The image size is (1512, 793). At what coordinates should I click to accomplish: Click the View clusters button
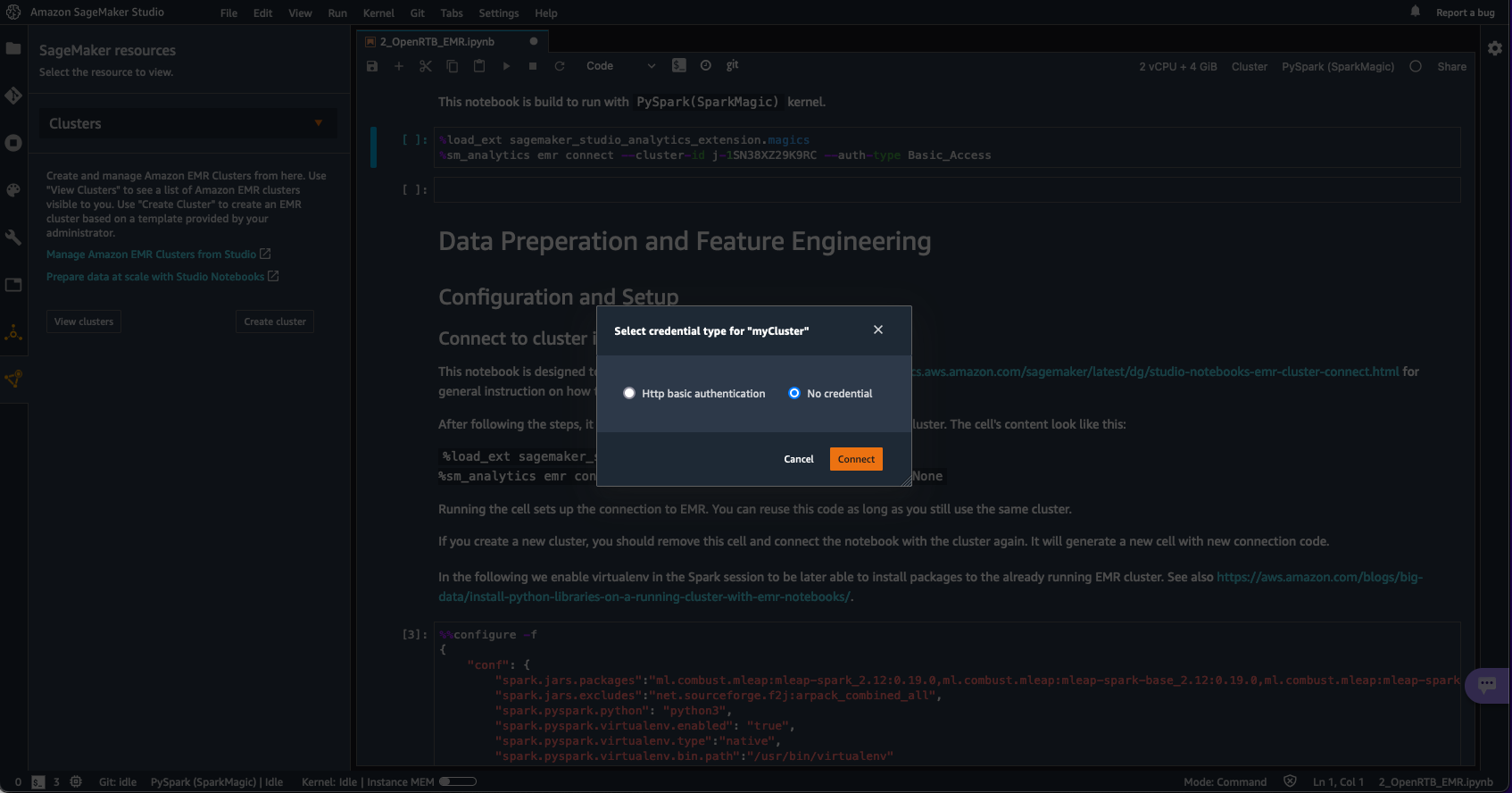[x=84, y=321]
